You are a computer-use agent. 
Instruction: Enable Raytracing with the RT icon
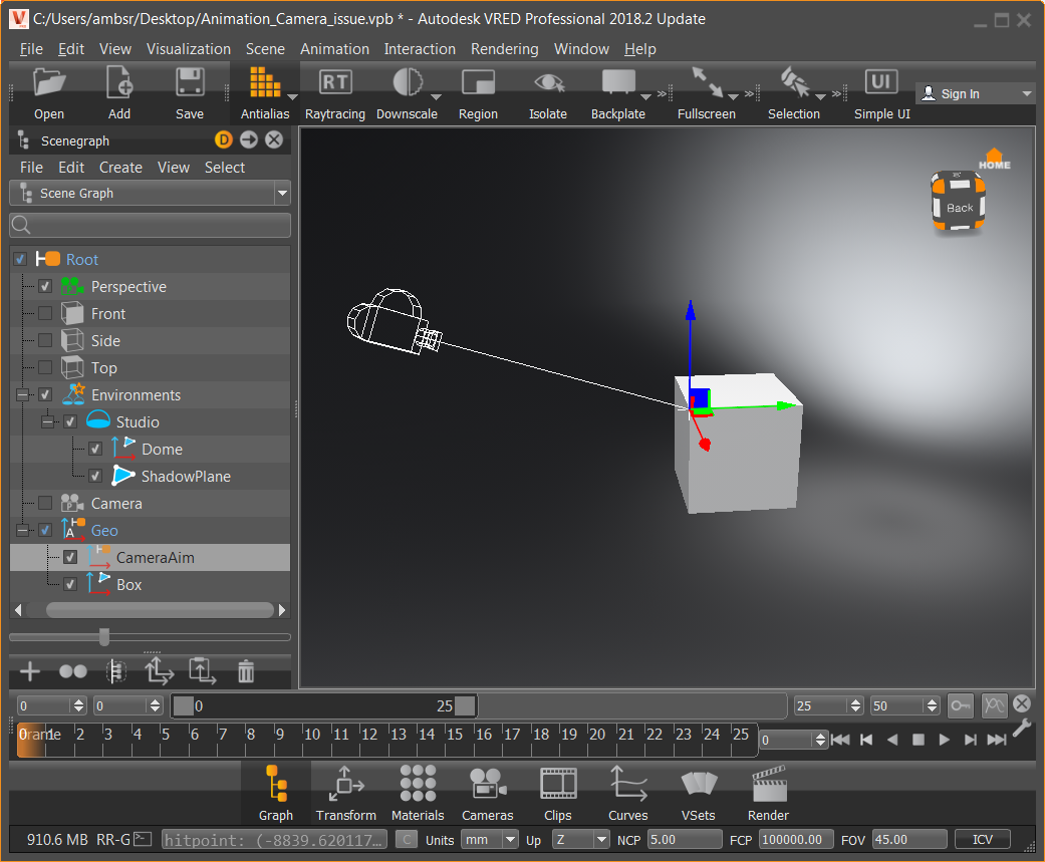pyautogui.click(x=335, y=83)
